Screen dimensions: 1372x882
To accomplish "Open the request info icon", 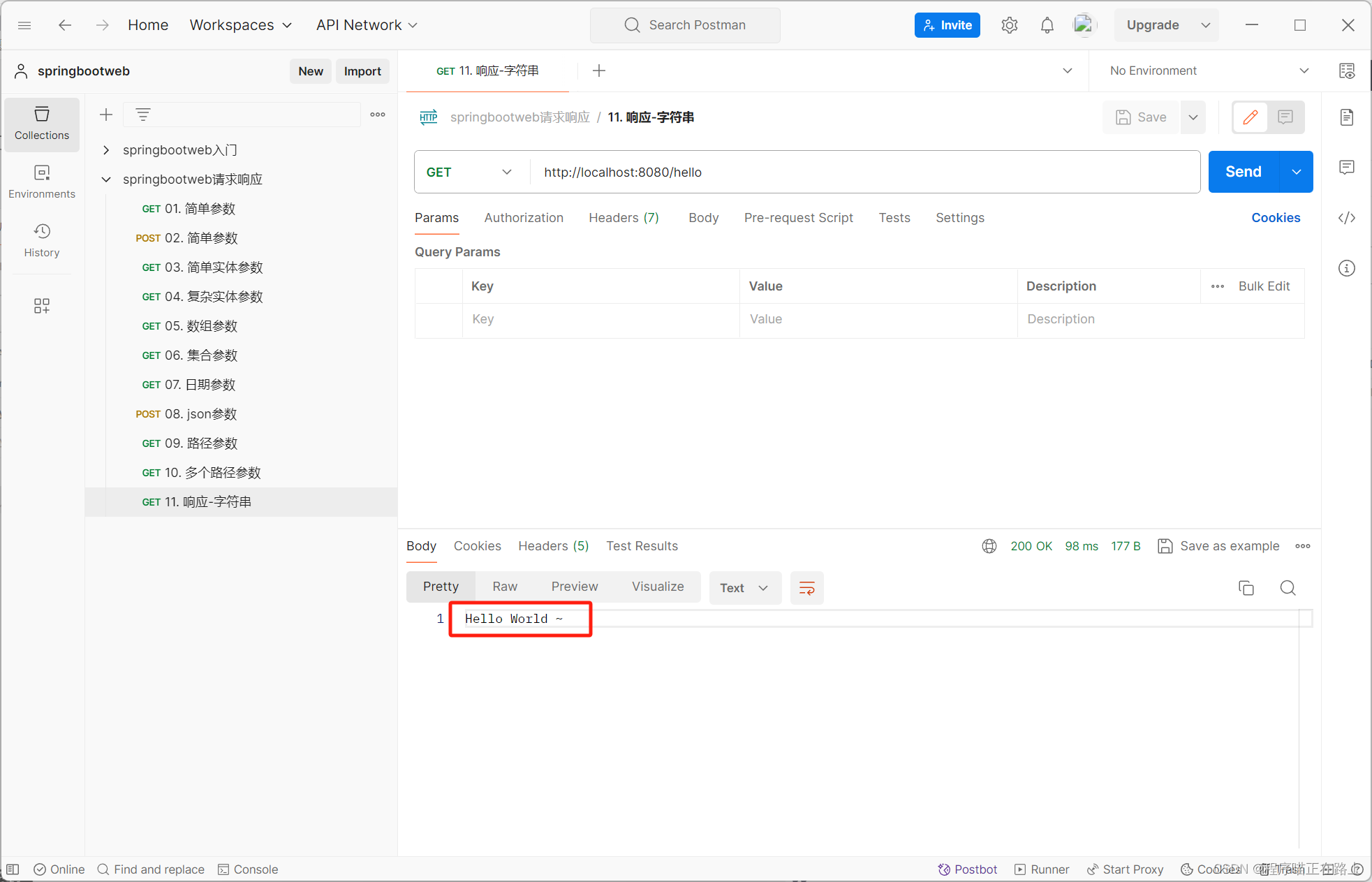I will 1347,268.
